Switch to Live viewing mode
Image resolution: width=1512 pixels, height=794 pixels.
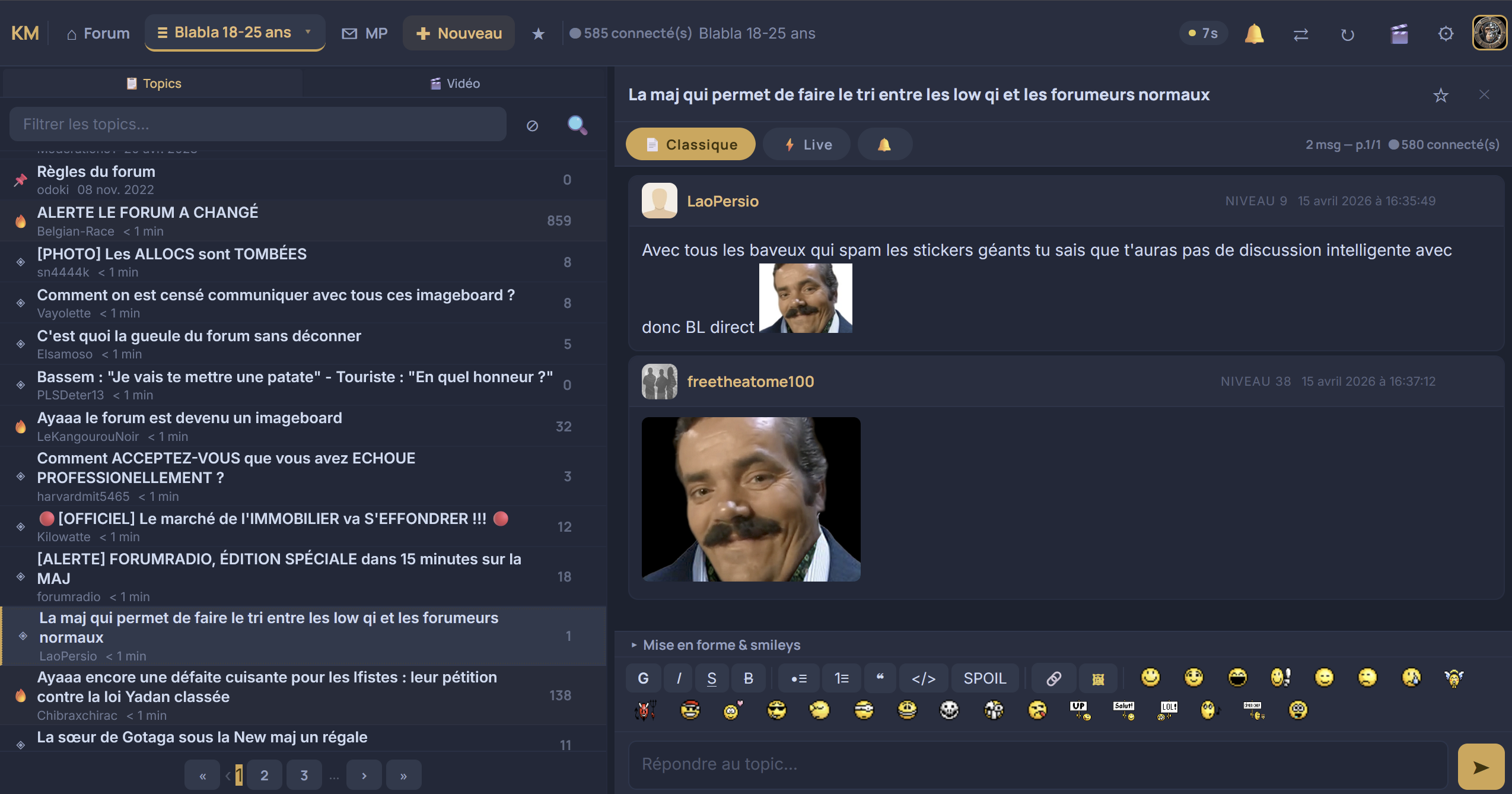point(807,144)
